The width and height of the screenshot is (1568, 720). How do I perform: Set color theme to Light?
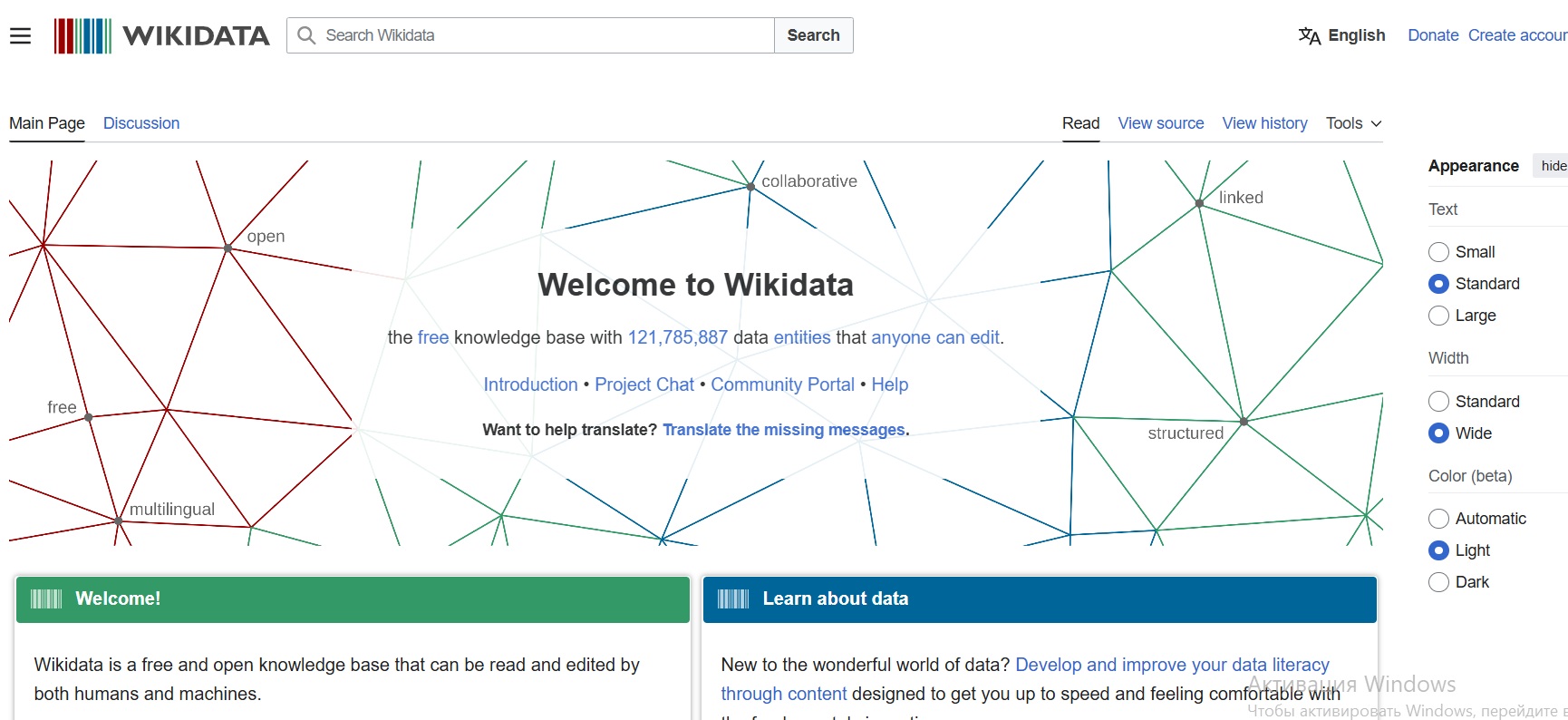1438,550
